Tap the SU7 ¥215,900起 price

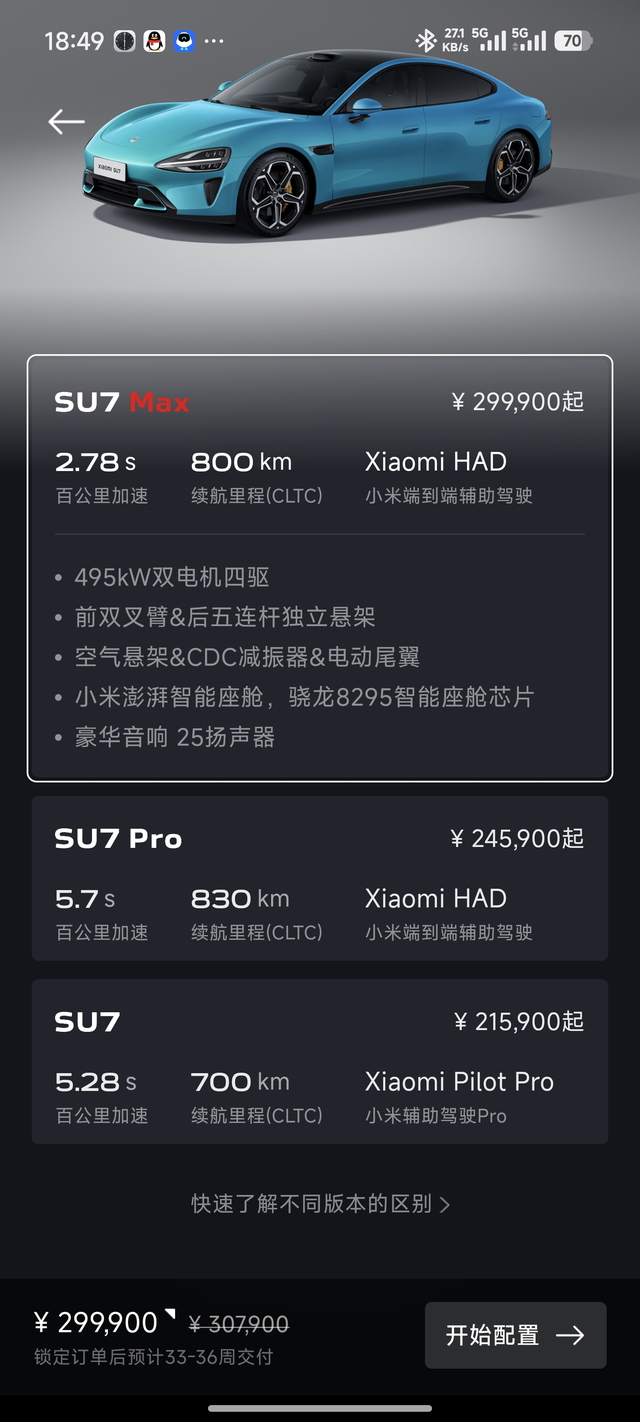pos(518,1021)
